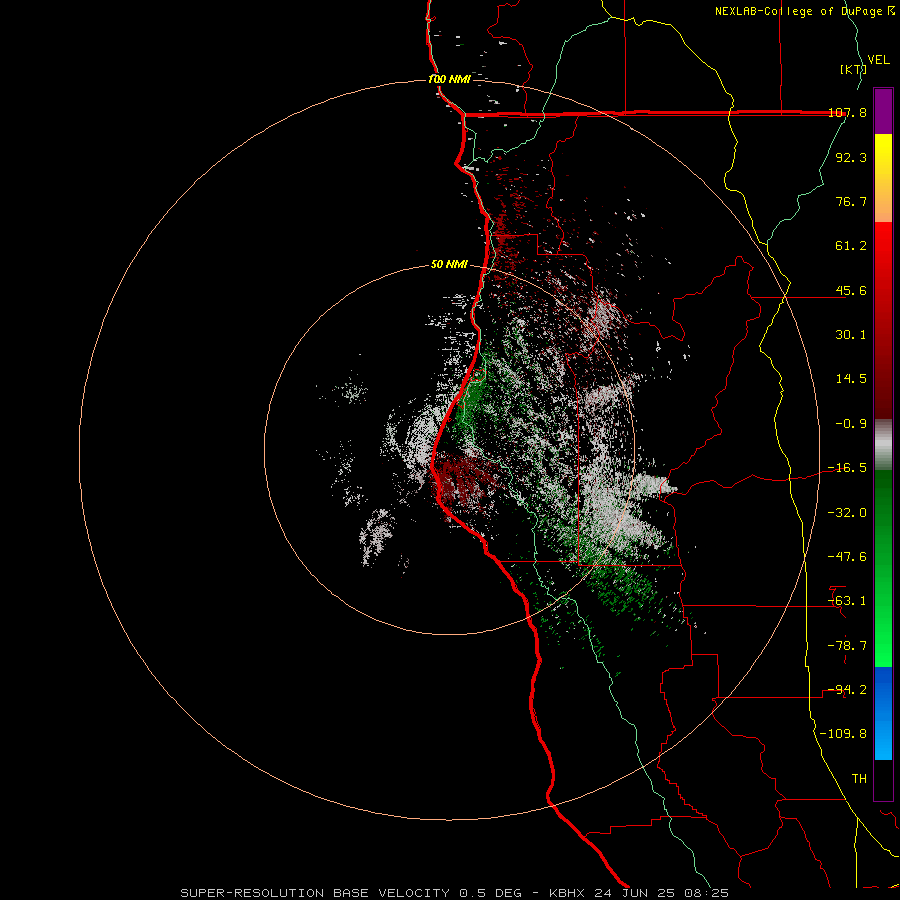Select the 45.6 velocity scale value
Image resolution: width=900 pixels, height=900 pixels.
pos(851,290)
